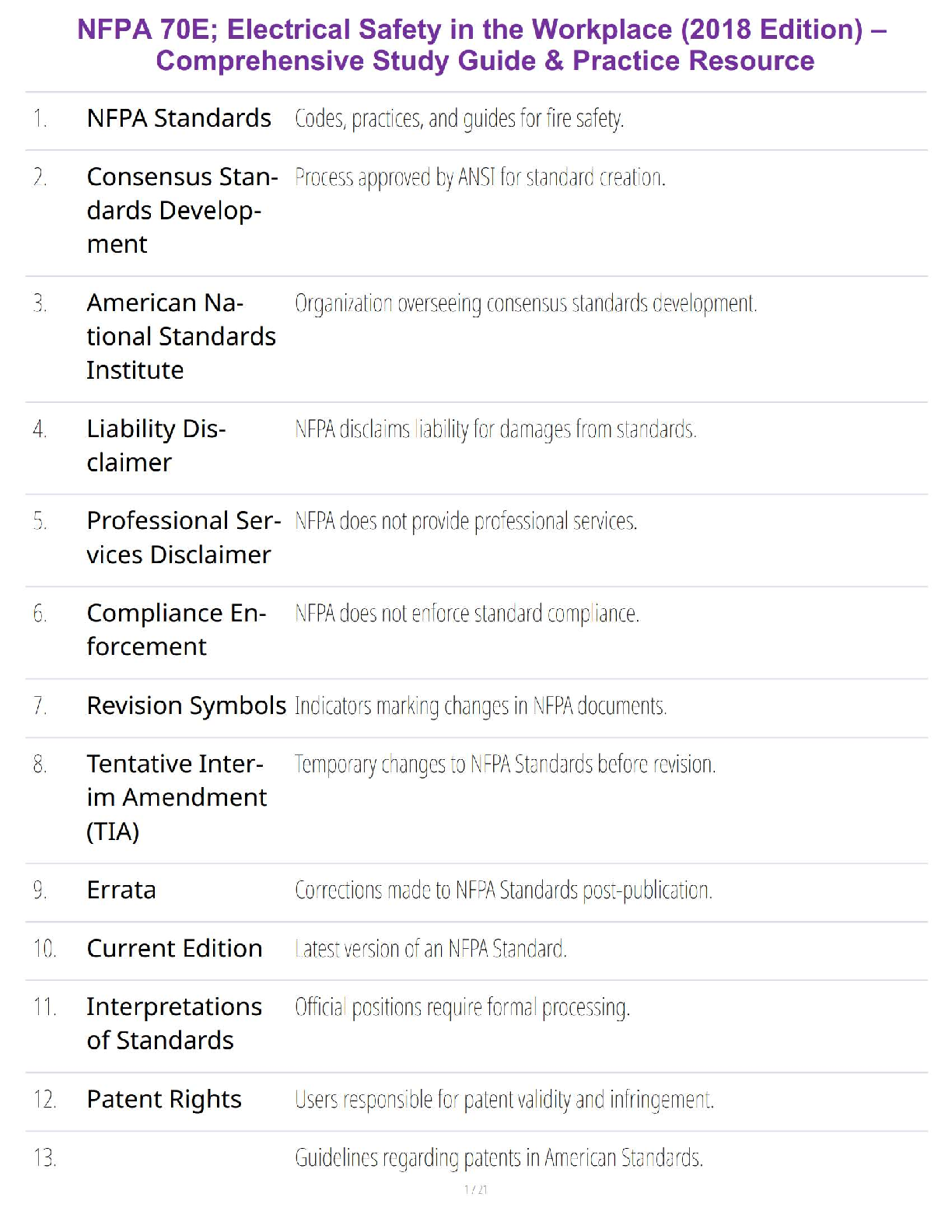
Task: Click definition "Codes, practices, and guides for fire safety"
Action: click(459, 119)
